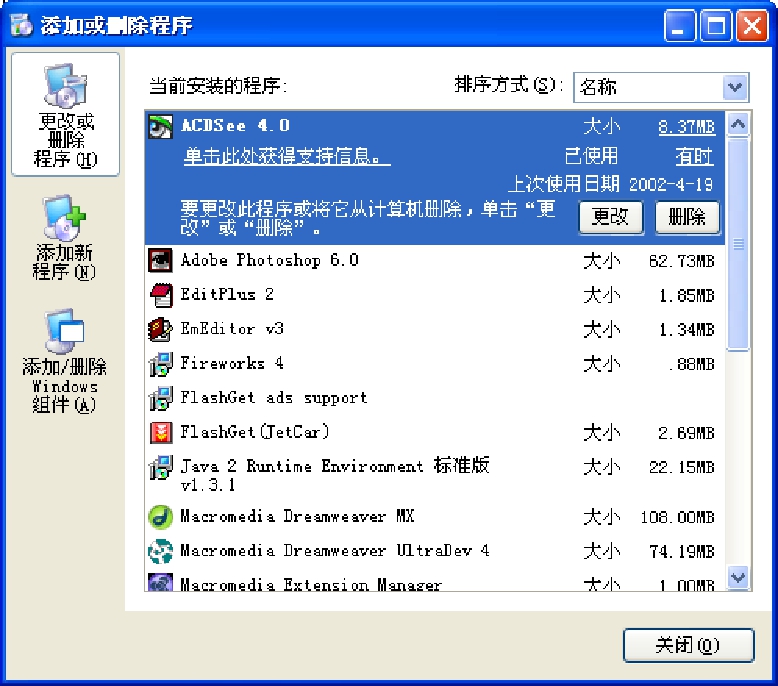
Task: Click the Java 2 Runtime Environment icon
Action: [x=161, y=467]
